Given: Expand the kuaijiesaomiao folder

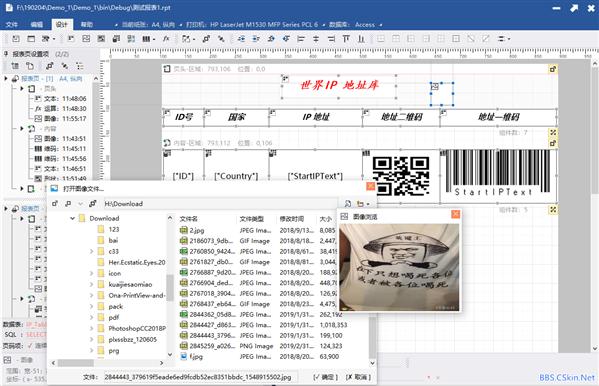Looking at the screenshot, I should [x=91, y=284].
